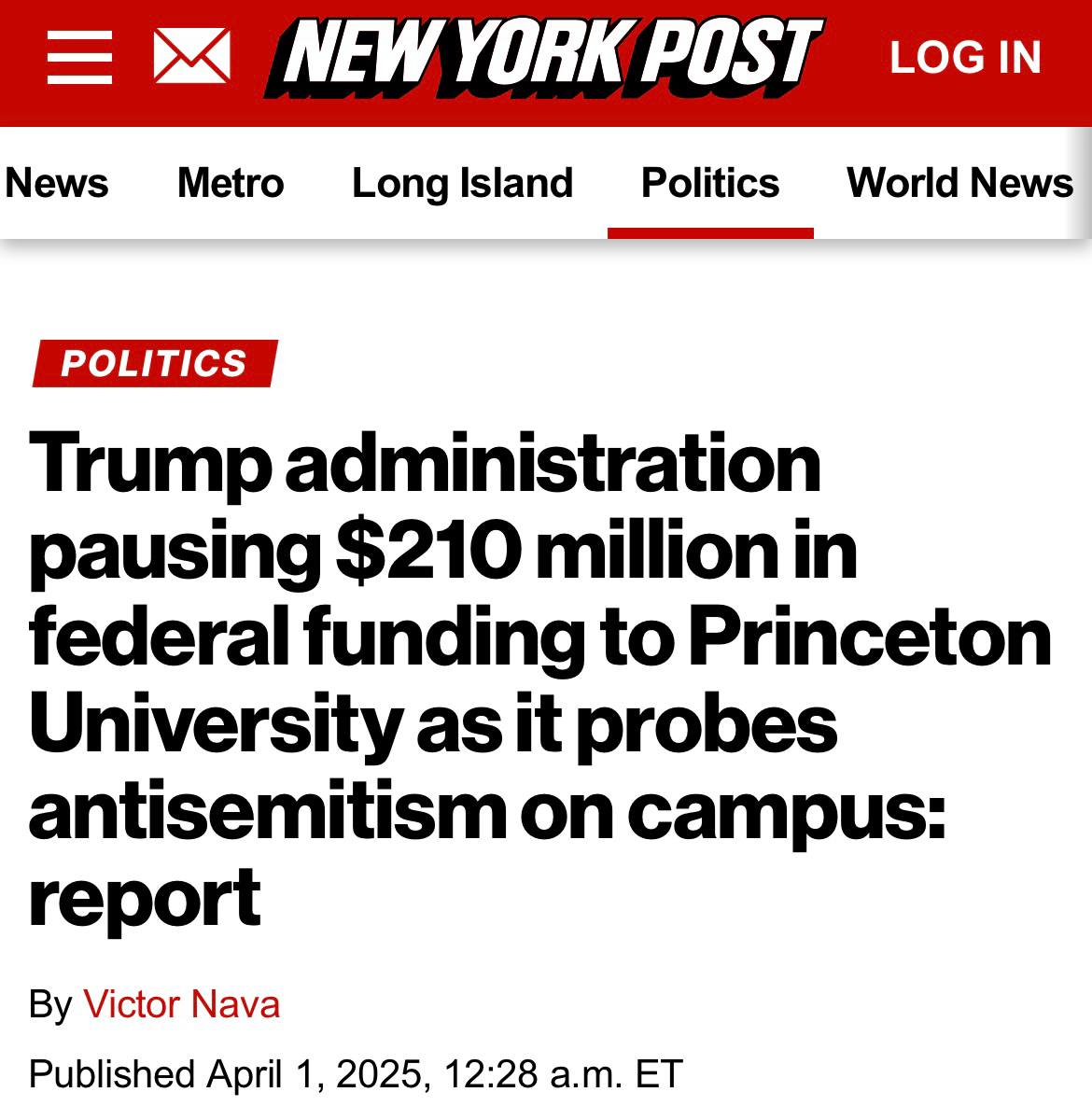Open the Metro section tab
The height and width of the screenshot is (1106, 1092).
pyautogui.click(x=231, y=183)
